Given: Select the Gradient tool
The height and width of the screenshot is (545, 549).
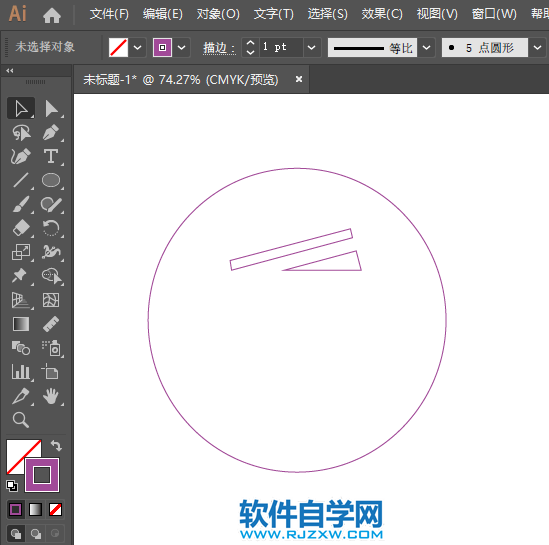Looking at the screenshot, I should [21, 324].
